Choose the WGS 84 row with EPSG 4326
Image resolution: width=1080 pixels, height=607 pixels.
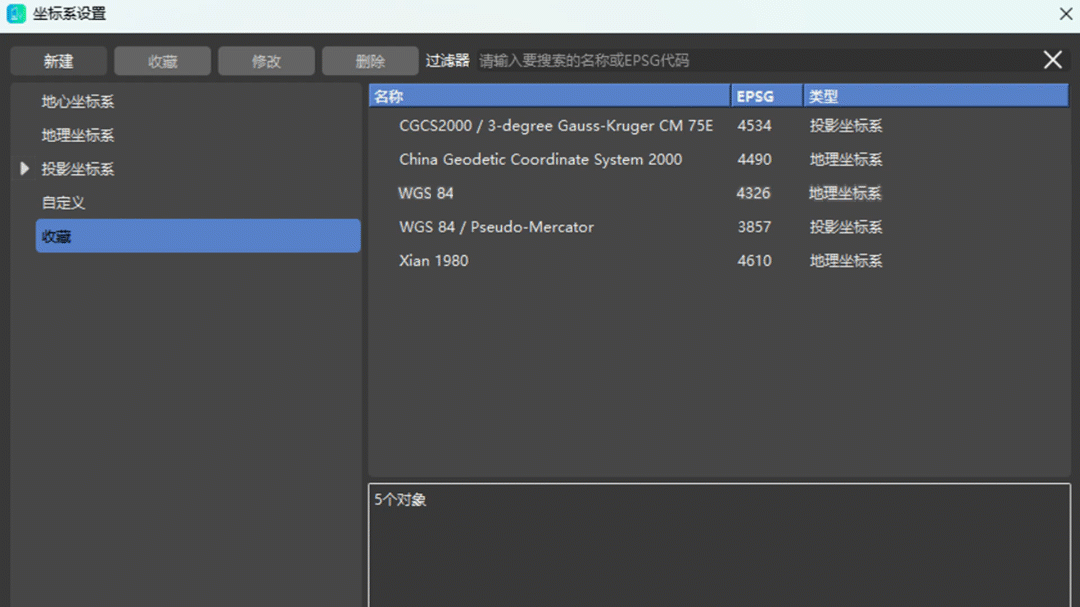pyautogui.click(x=426, y=193)
